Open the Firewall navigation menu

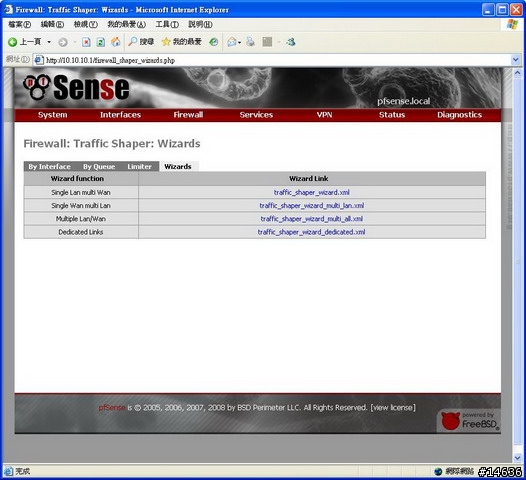(188, 115)
